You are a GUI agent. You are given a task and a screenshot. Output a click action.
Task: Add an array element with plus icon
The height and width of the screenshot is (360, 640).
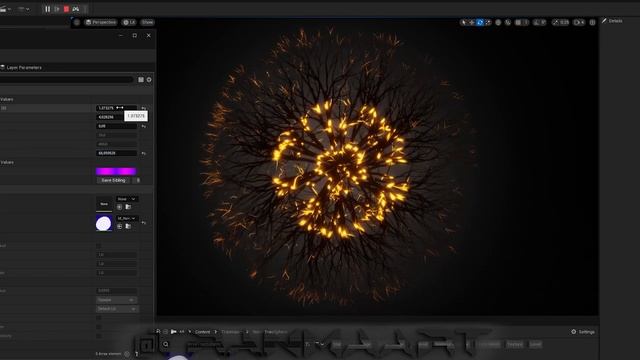127,354
